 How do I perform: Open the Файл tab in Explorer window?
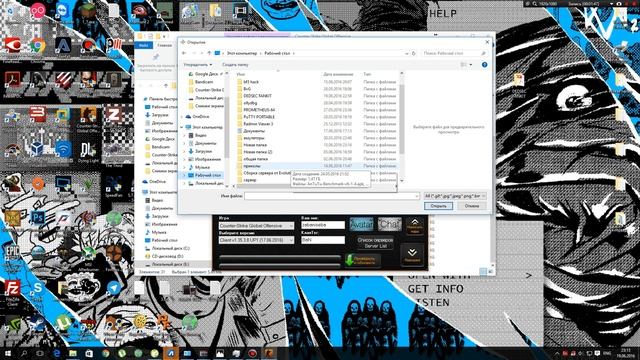pyautogui.click(x=143, y=45)
